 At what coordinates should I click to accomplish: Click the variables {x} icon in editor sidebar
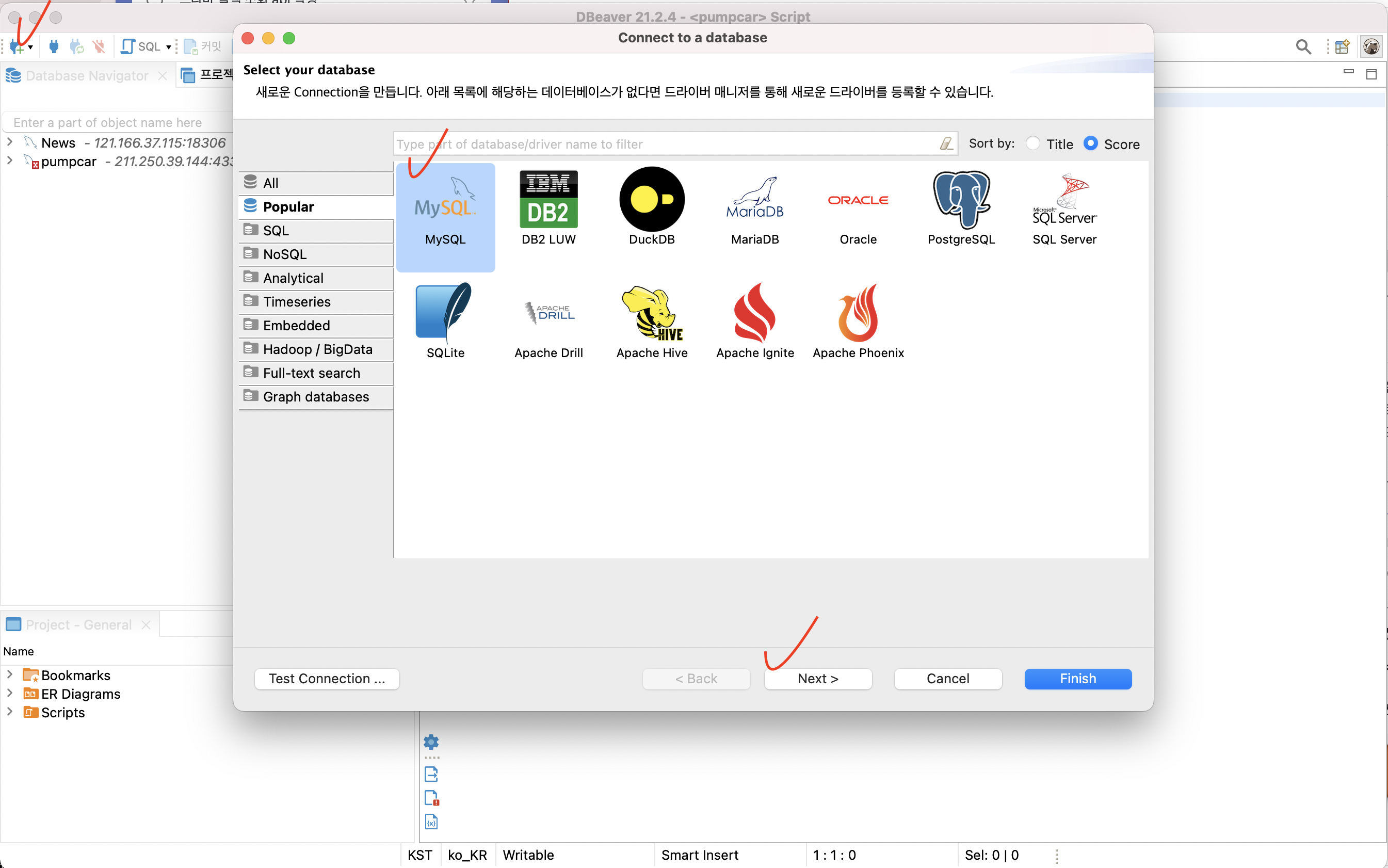point(431,822)
